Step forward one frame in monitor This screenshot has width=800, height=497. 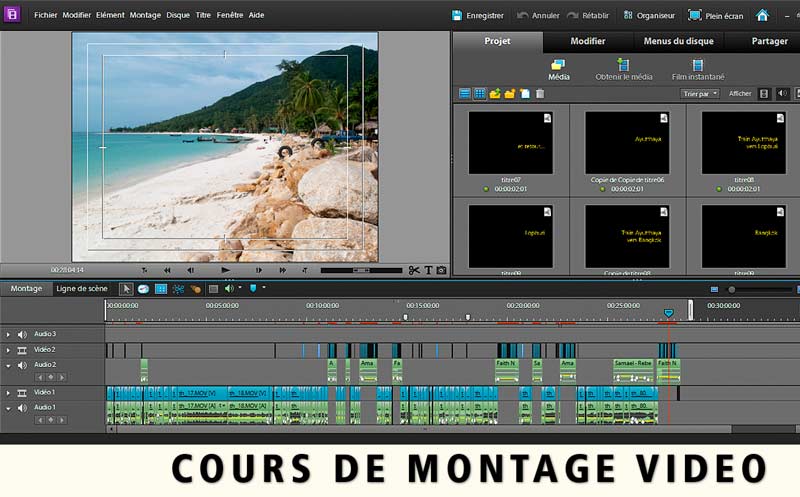259,270
